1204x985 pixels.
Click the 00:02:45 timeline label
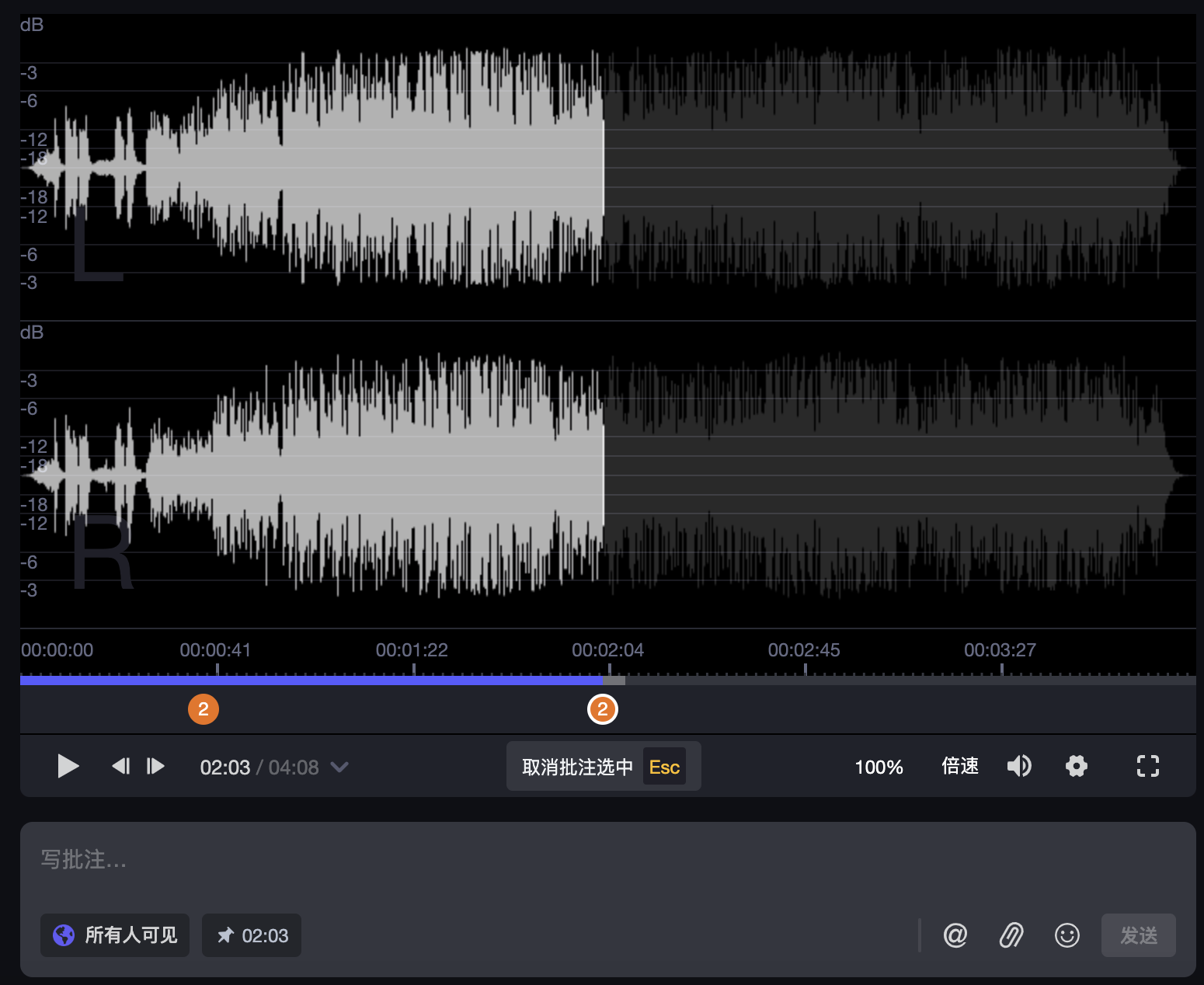pyautogui.click(x=804, y=650)
